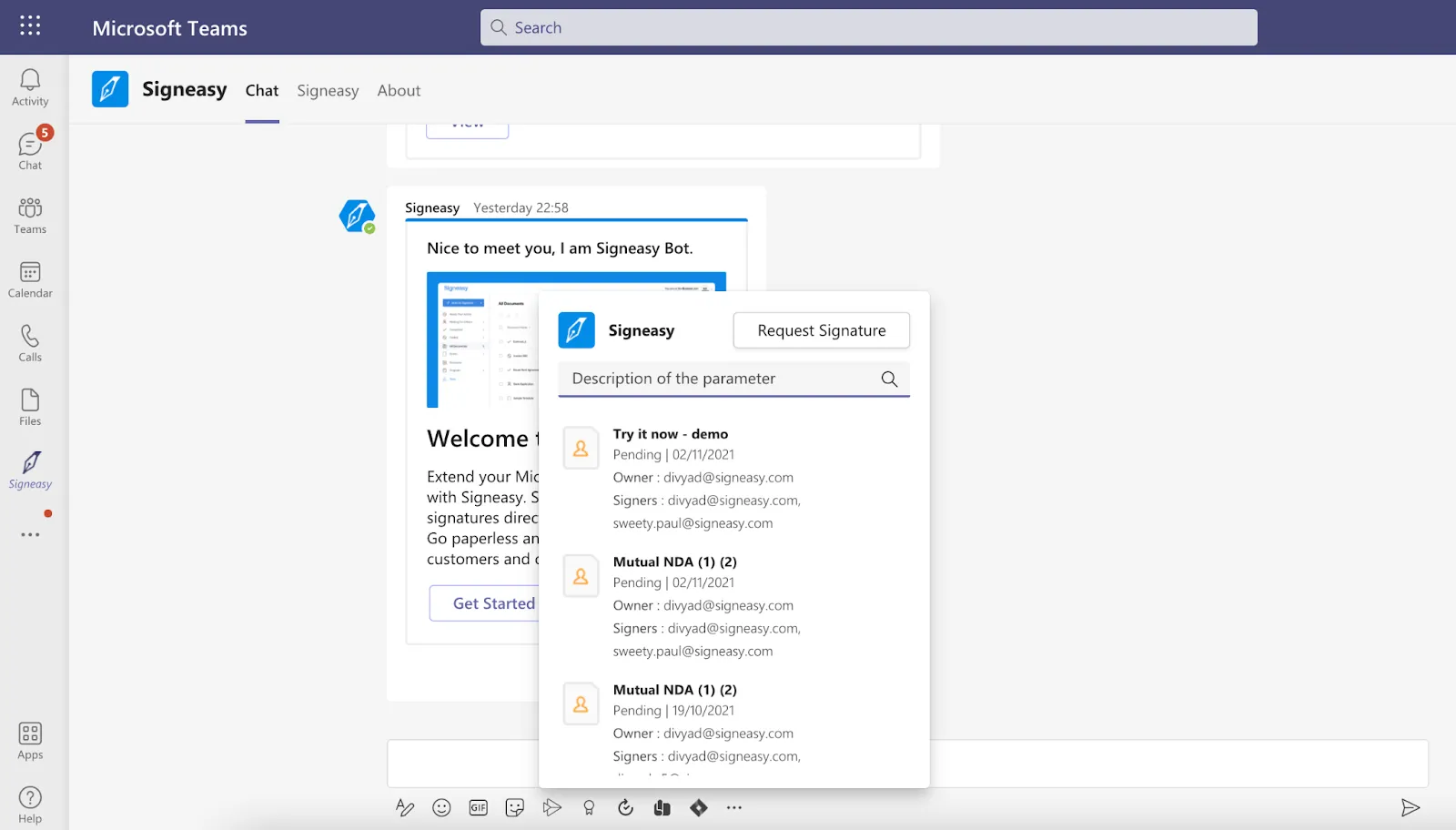The height and width of the screenshot is (830, 1456).
Task: Switch to the Signeasy tab
Action: [328, 90]
